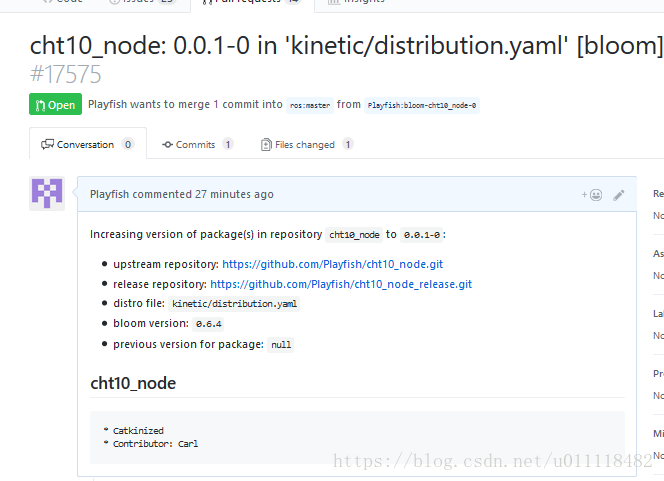Click the pull request number #17575
The height and width of the screenshot is (481, 664).
point(66,74)
